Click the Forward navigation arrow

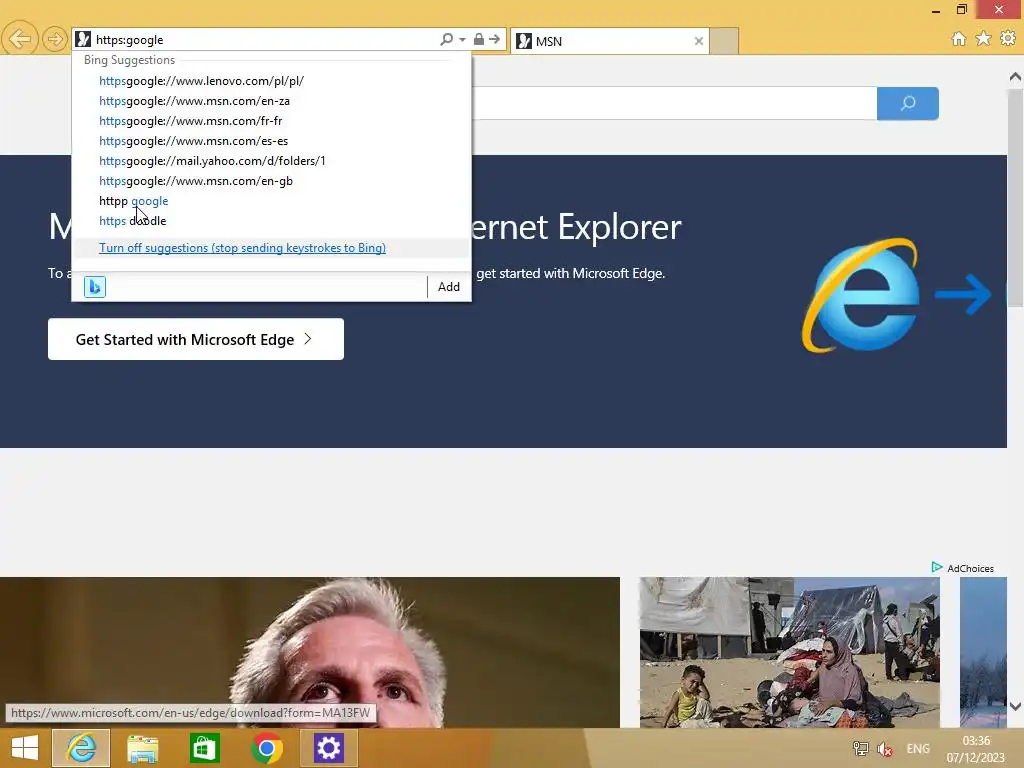point(55,39)
